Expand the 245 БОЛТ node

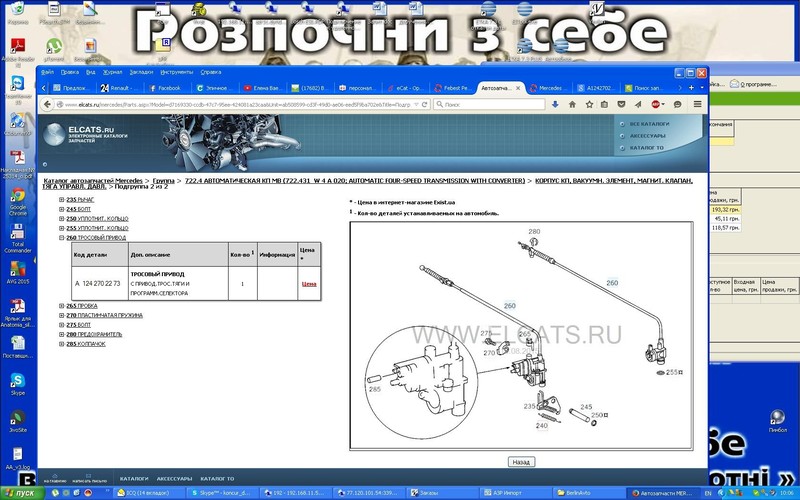click(61, 209)
